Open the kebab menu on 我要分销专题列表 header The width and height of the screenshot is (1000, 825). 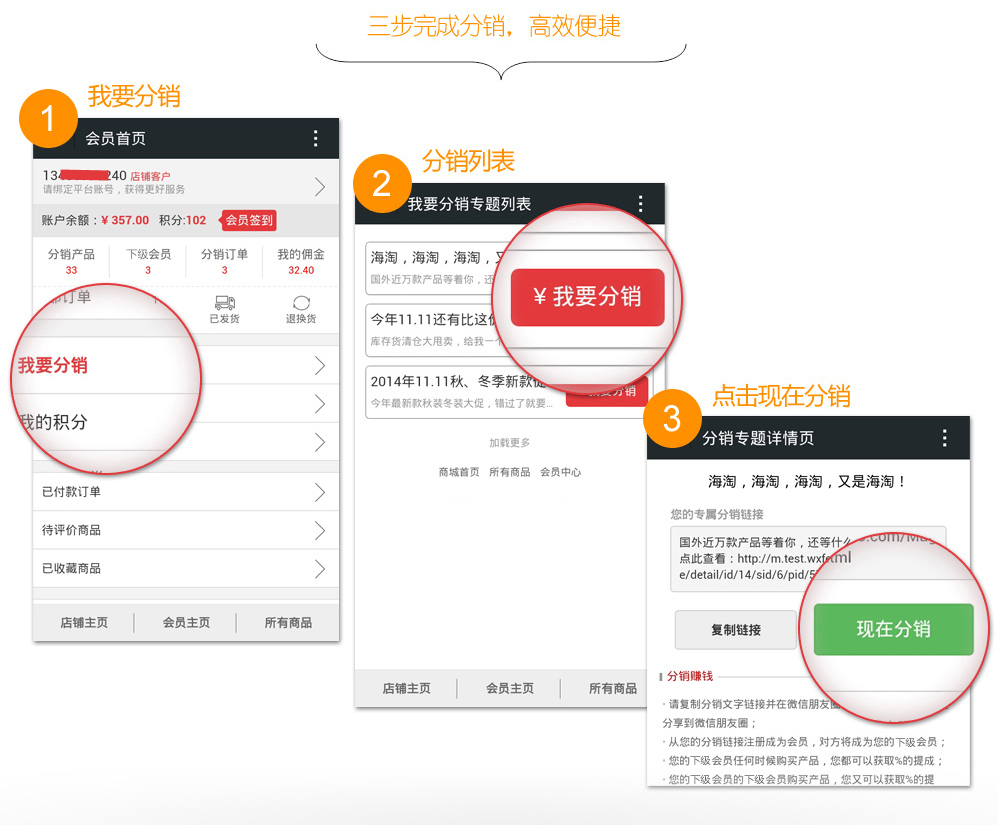tap(641, 204)
